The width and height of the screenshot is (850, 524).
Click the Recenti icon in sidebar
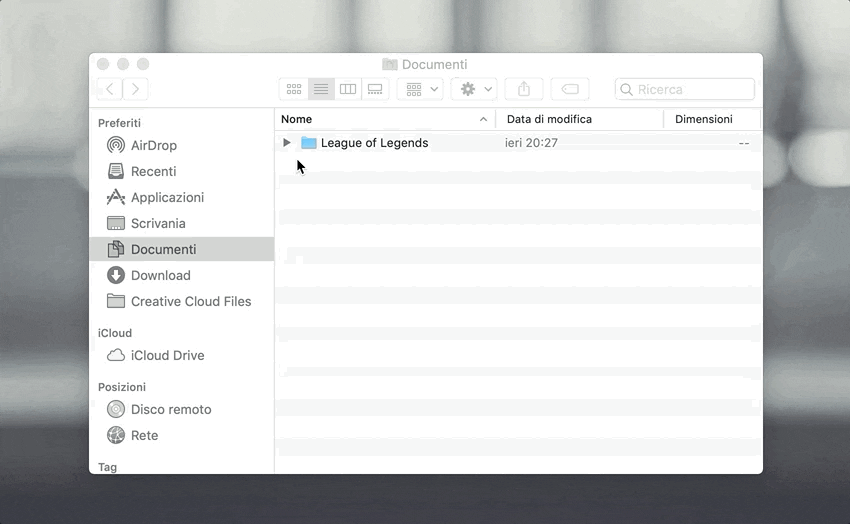tap(115, 171)
